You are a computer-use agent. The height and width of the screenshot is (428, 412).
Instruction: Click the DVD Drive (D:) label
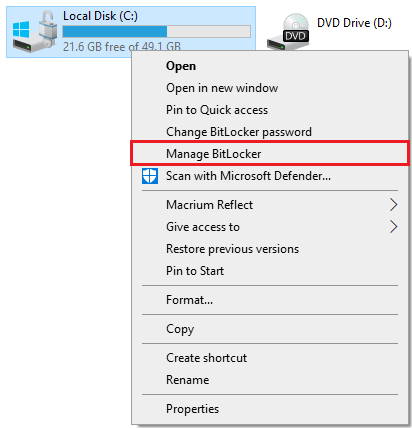point(354,23)
